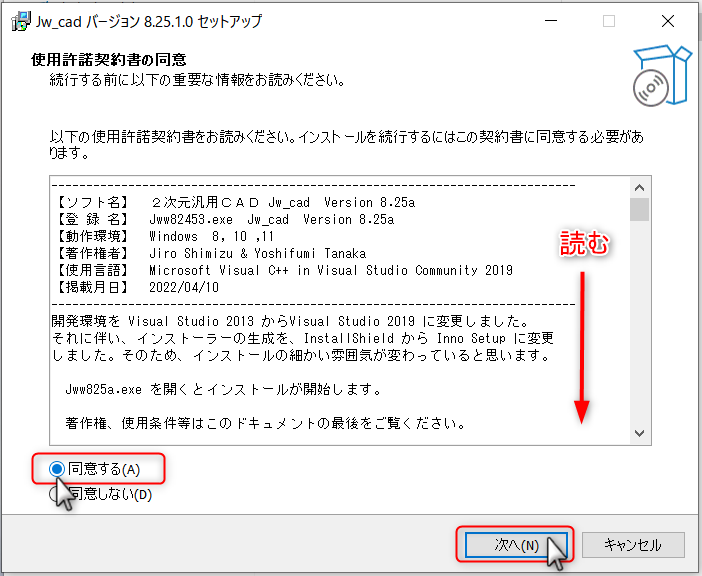Click the キャンセル button
This screenshot has width=702, height=576.
pos(633,545)
